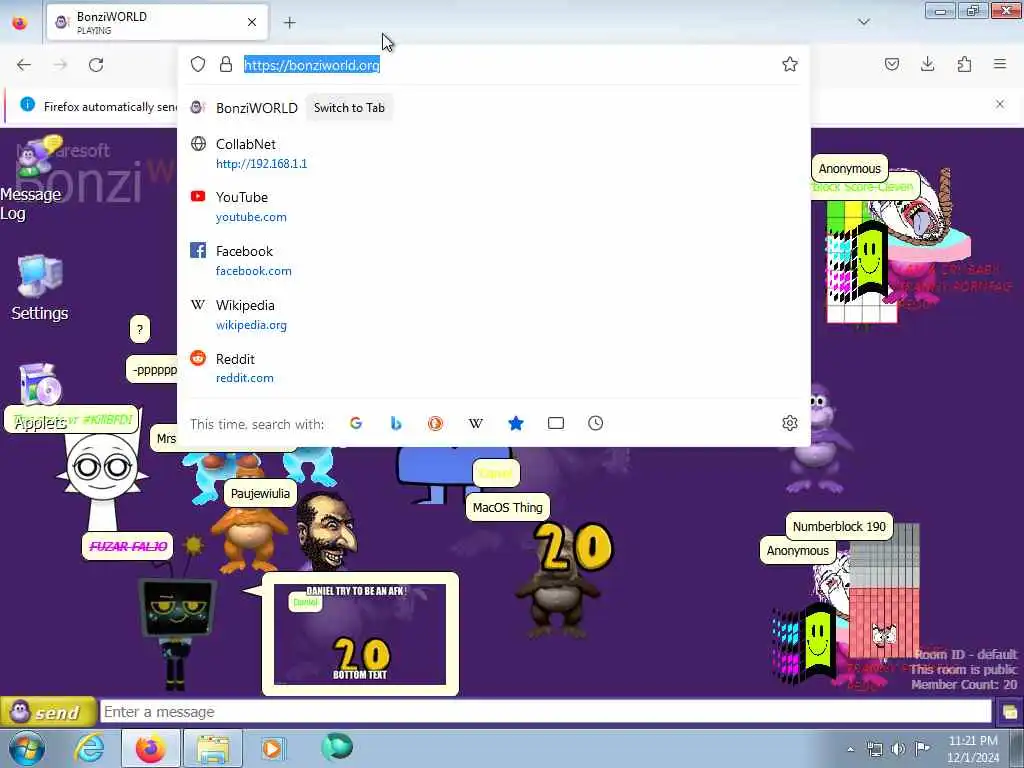Choose the Facebook suggestion

pyautogui.click(x=494, y=261)
